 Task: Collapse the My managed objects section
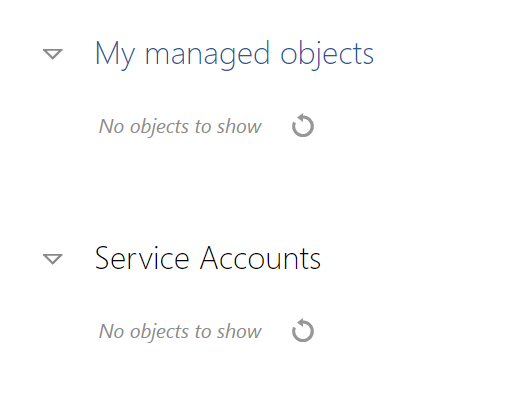click(x=53, y=54)
